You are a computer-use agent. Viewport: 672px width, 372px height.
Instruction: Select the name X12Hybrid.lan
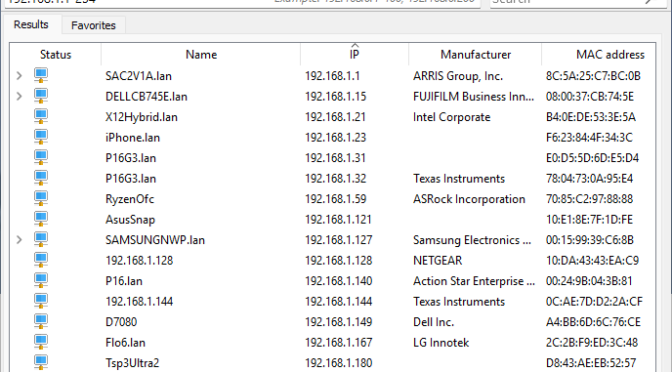point(141,117)
